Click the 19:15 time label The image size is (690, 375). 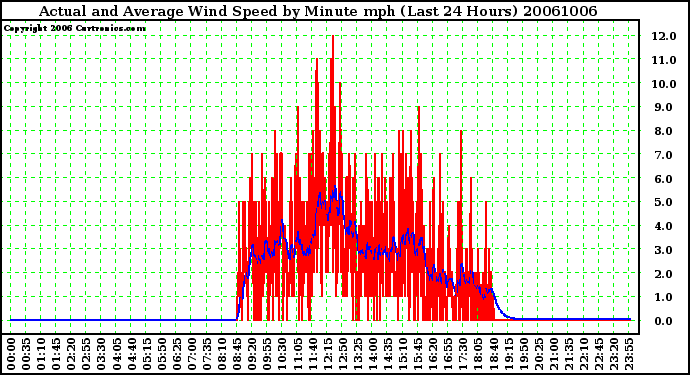click(508, 354)
